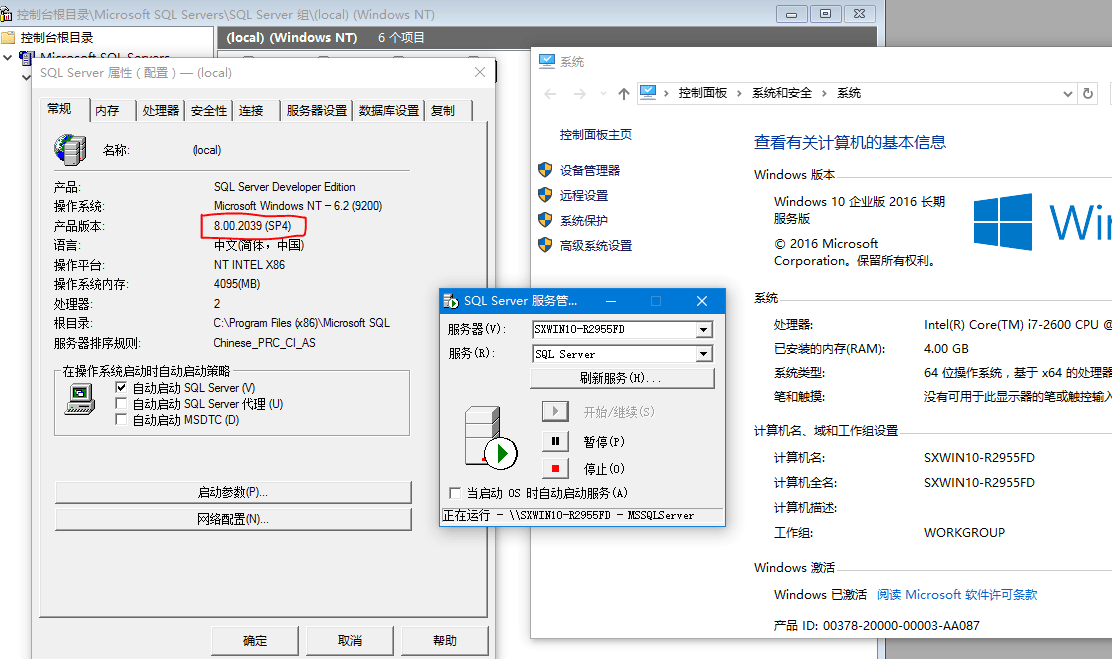Open the 数据库设置 tab

pos(389,111)
